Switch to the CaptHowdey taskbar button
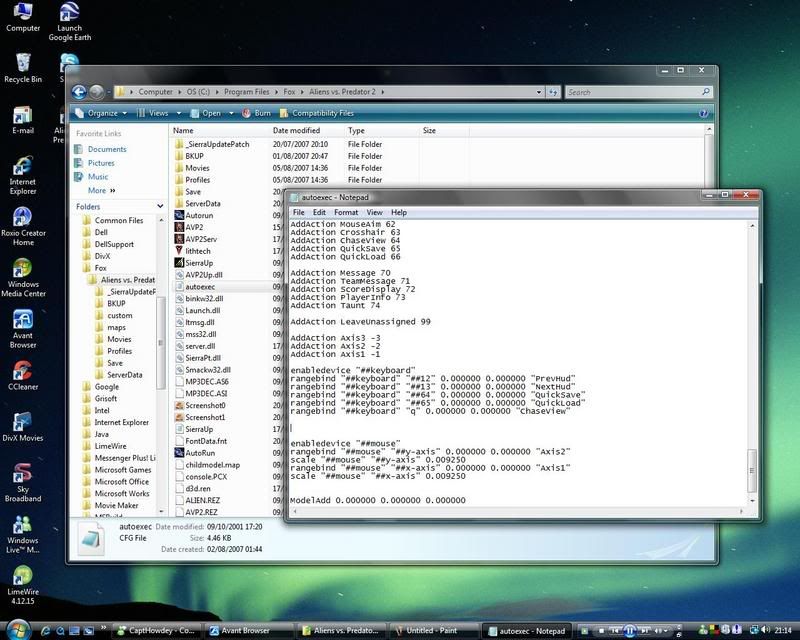 (x=157, y=631)
